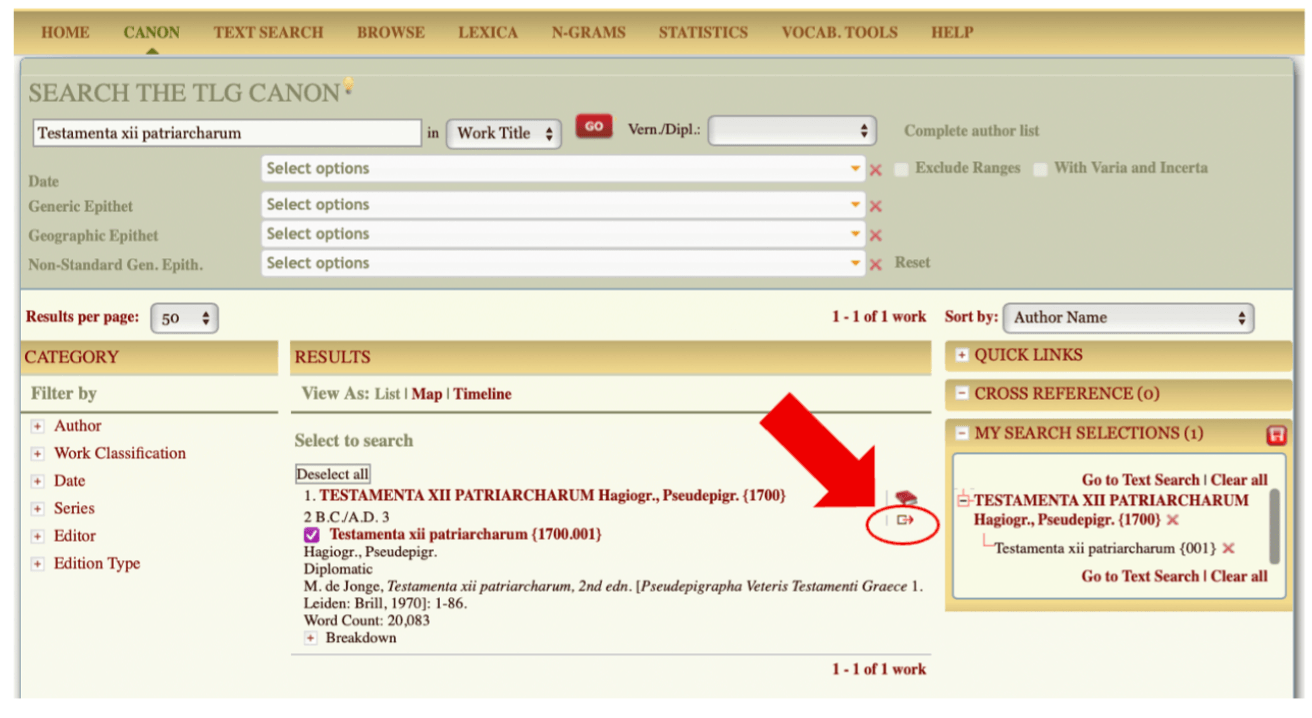Enable the Exclude Ranges checkbox
1312x718 pixels.
(901, 169)
